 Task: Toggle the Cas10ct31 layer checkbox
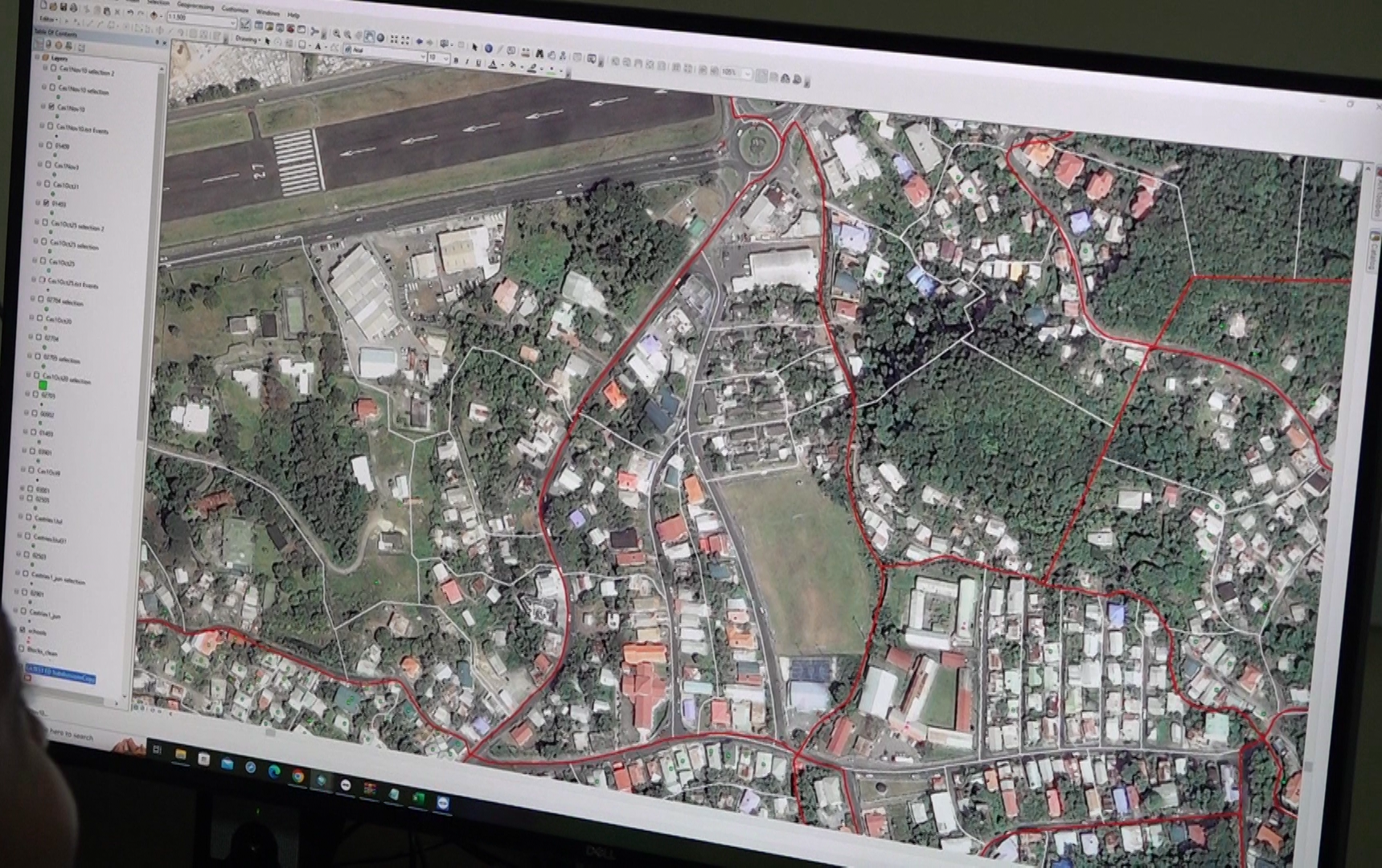coord(47,183)
